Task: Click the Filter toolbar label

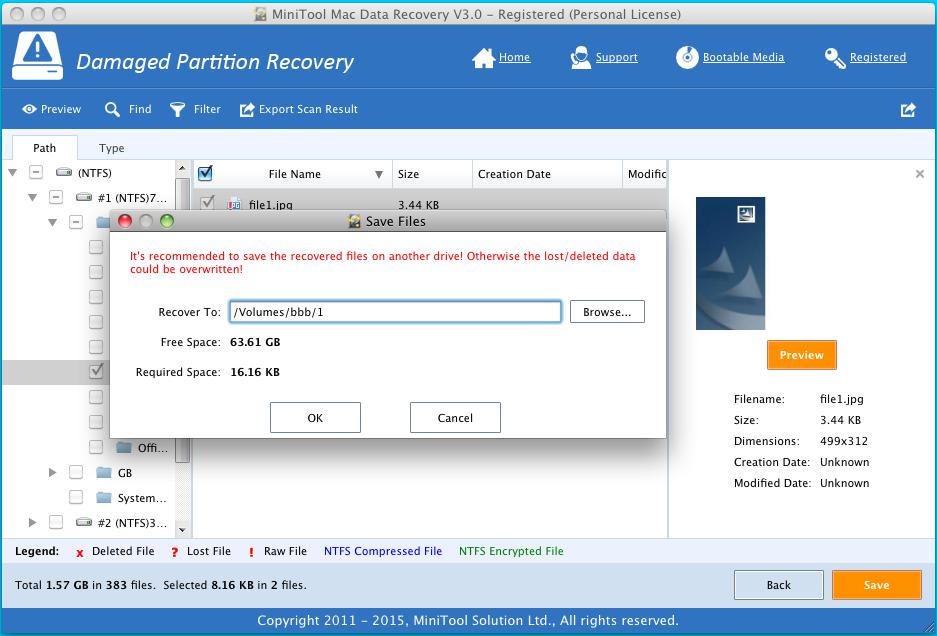Action: point(207,109)
